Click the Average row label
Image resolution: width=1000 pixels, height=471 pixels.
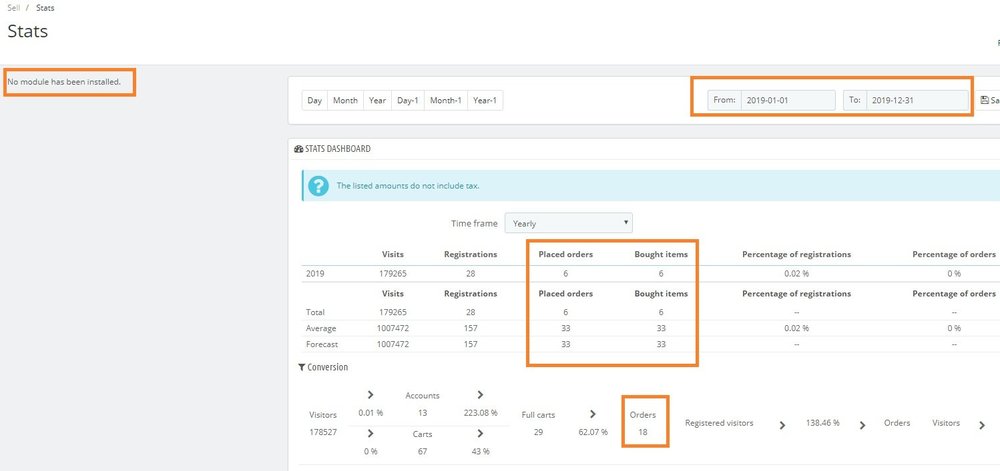[321, 328]
